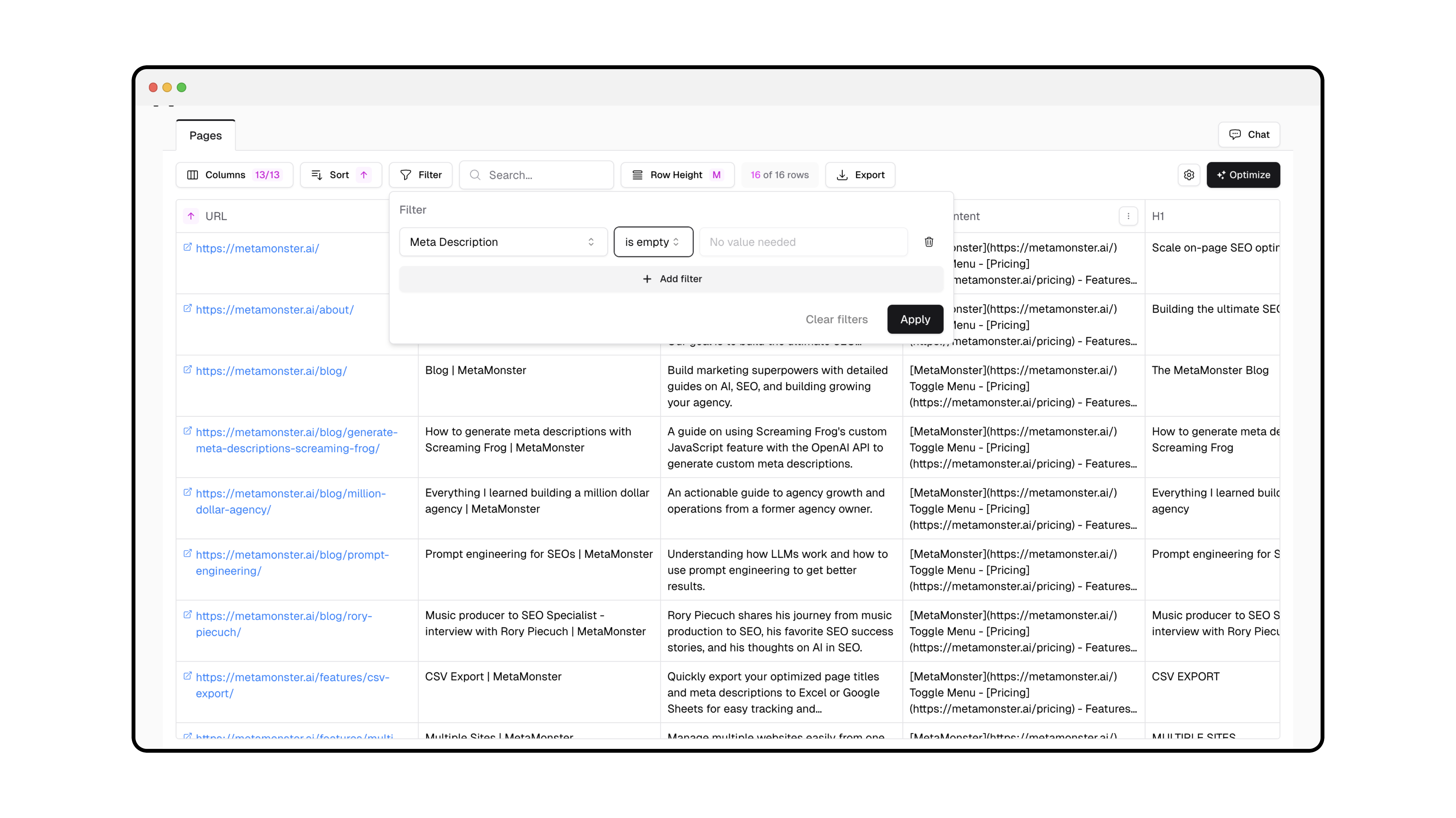The image size is (1456, 818).
Task: Click the 'No value needed' field
Action: click(803, 242)
